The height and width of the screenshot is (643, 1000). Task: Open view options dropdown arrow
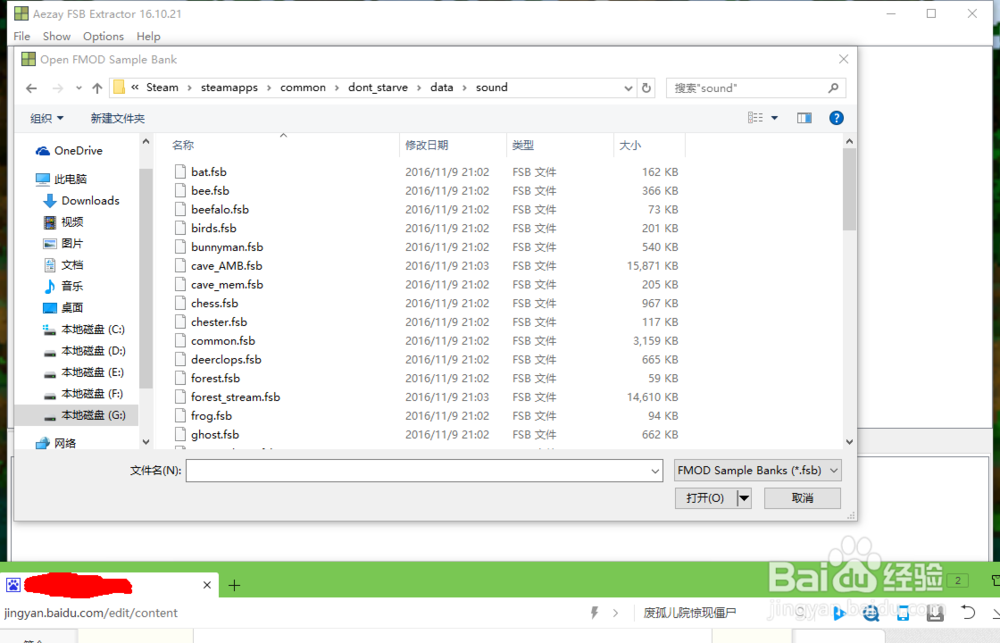[x=774, y=118]
